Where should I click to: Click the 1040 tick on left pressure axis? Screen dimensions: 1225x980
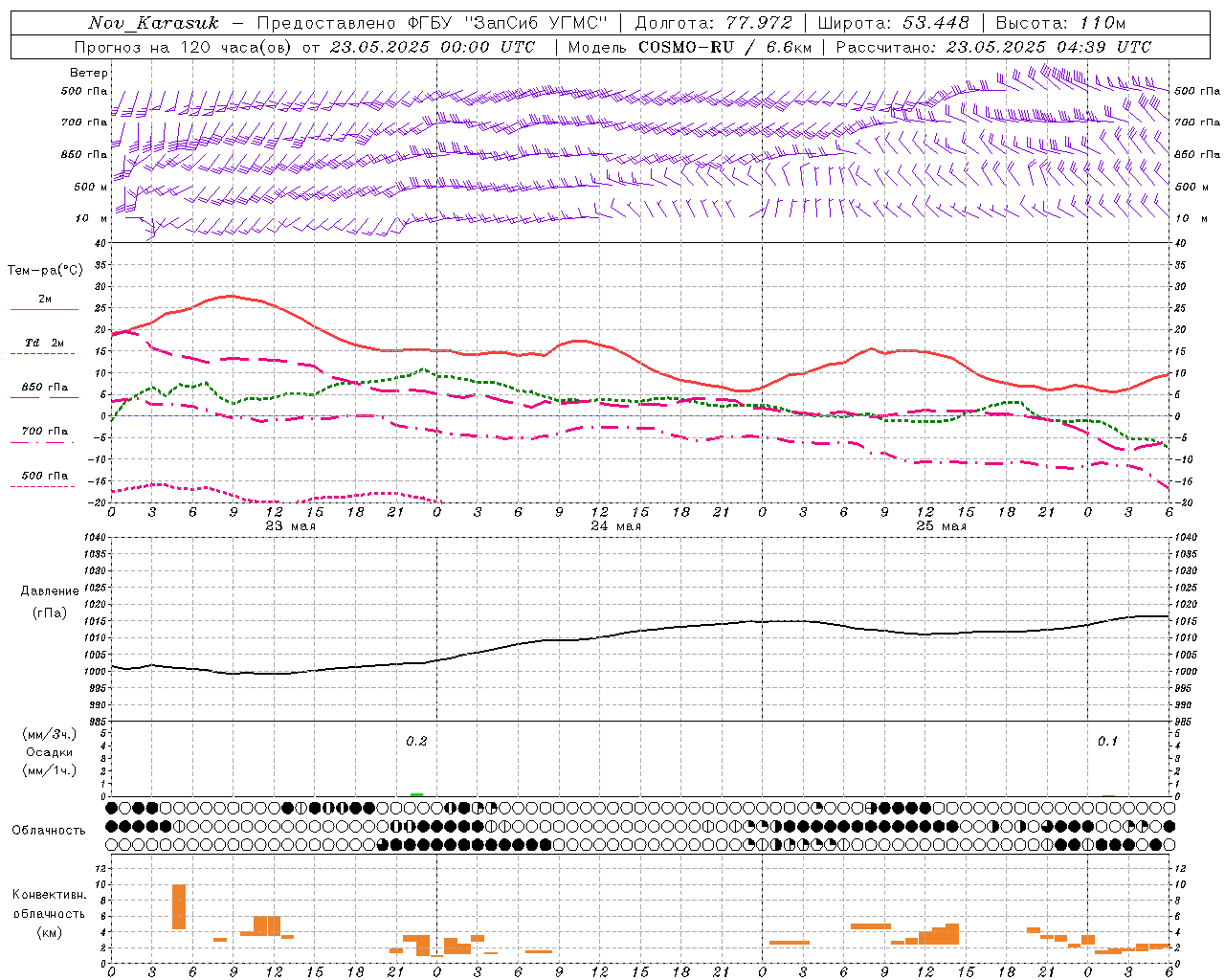click(x=94, y=538)
